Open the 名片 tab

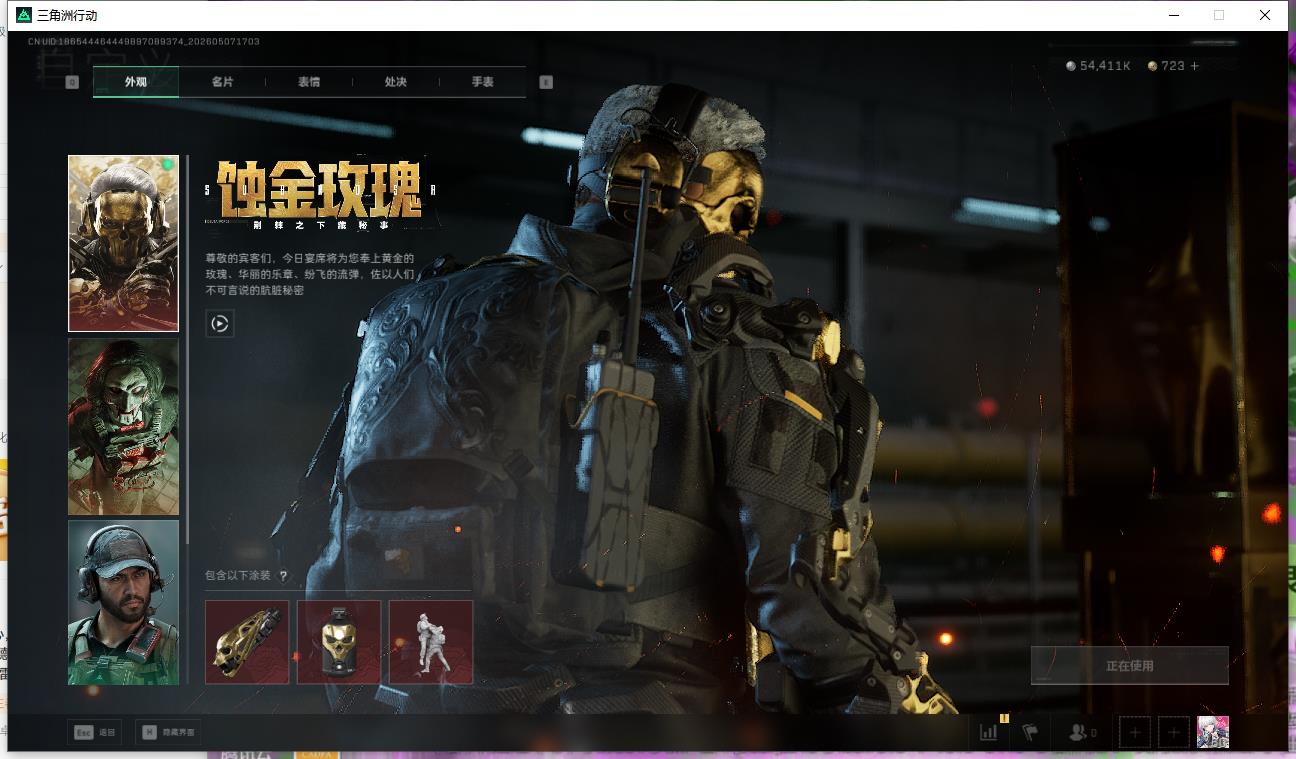[x=222, y=82]
